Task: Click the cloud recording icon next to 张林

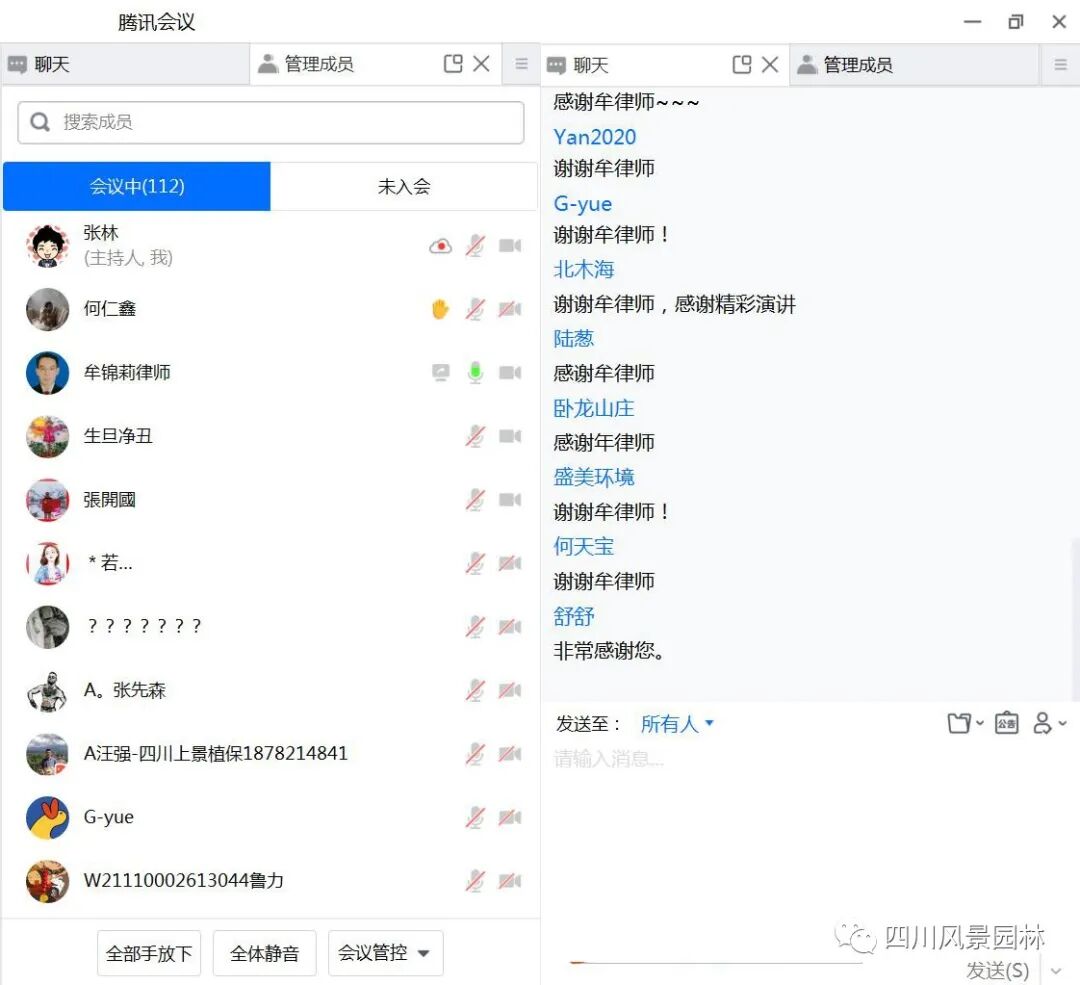Action: (x=438, y=245)
